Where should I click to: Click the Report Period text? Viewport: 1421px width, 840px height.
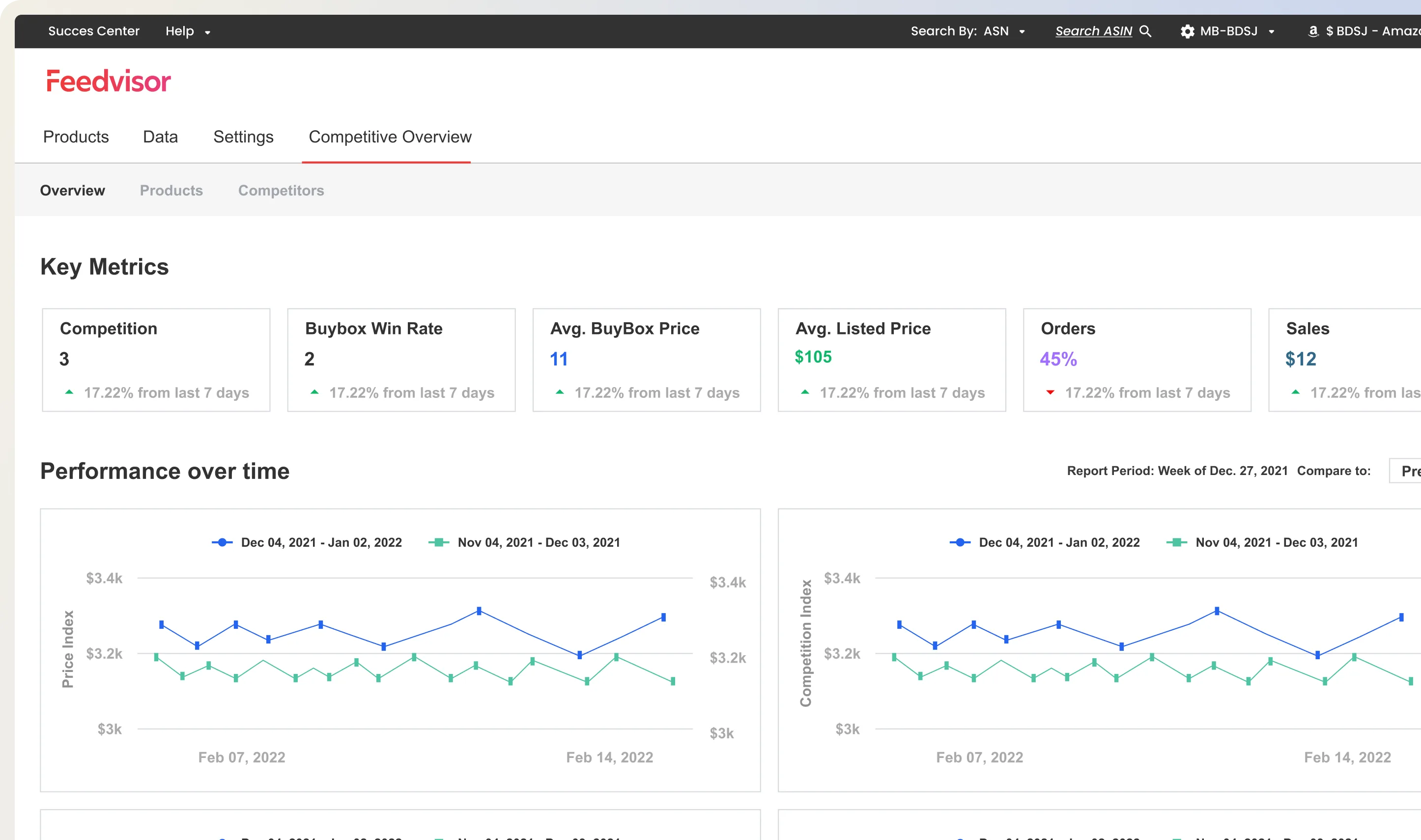click(x=1177, y=471)
